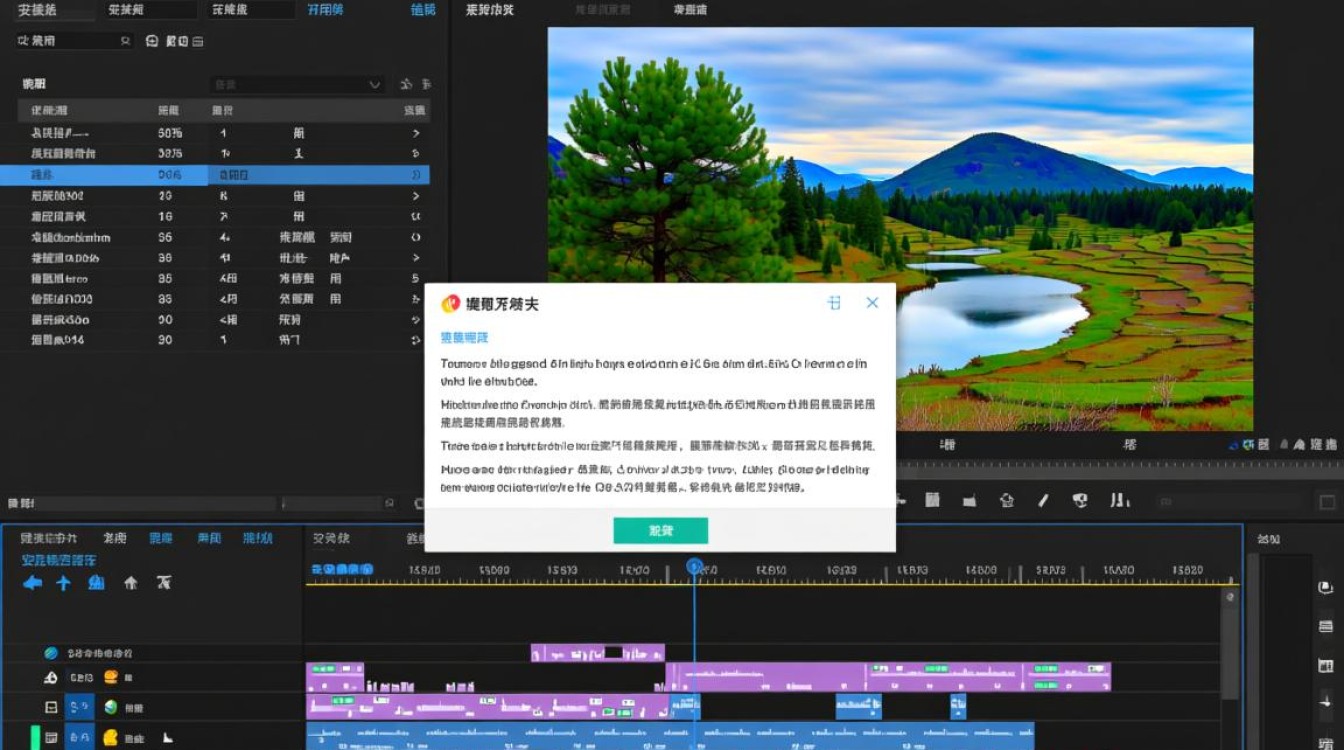
Task: Switch to the blue tab atop project panel
Action: (325, 10)
